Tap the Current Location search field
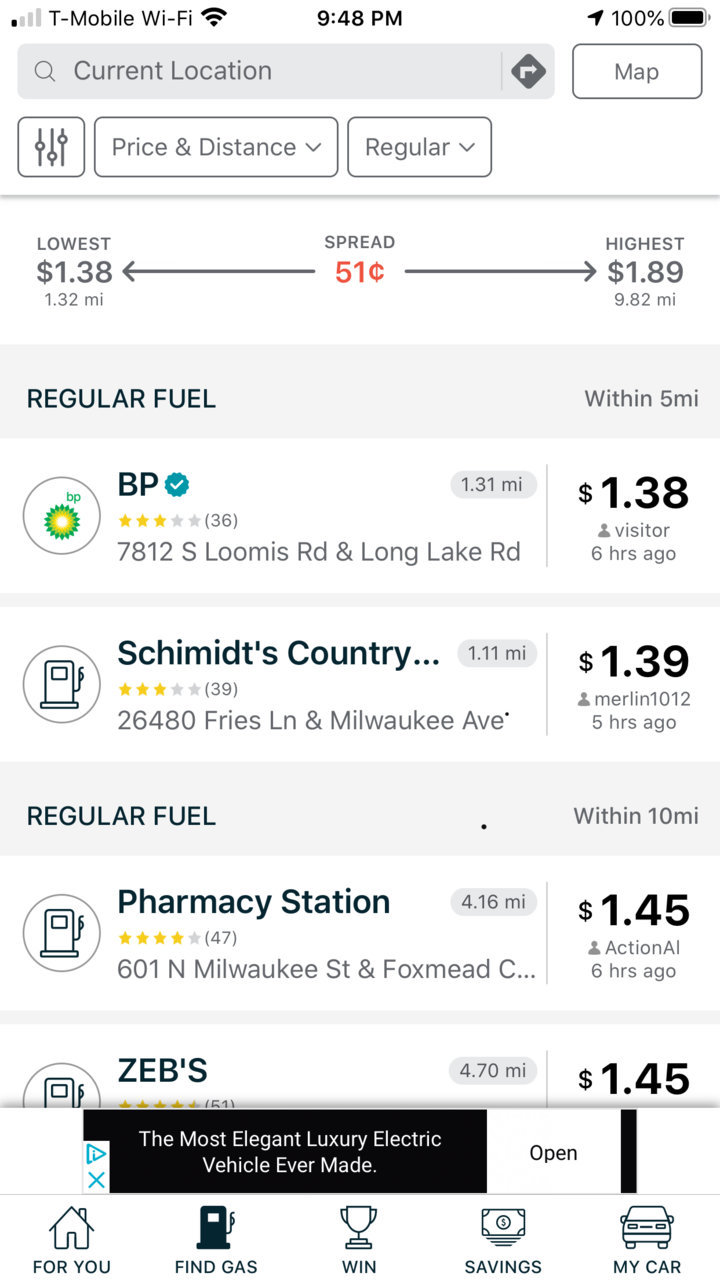 point(260,71)
